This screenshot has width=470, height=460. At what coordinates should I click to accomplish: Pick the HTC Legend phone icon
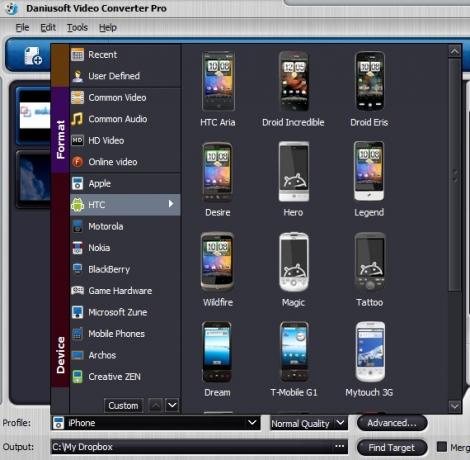tap(369, 171)
